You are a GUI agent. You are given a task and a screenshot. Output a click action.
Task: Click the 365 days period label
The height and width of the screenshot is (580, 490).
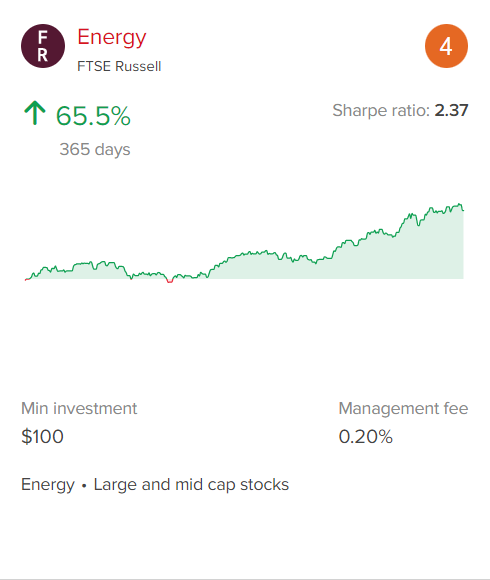[95, 149]
